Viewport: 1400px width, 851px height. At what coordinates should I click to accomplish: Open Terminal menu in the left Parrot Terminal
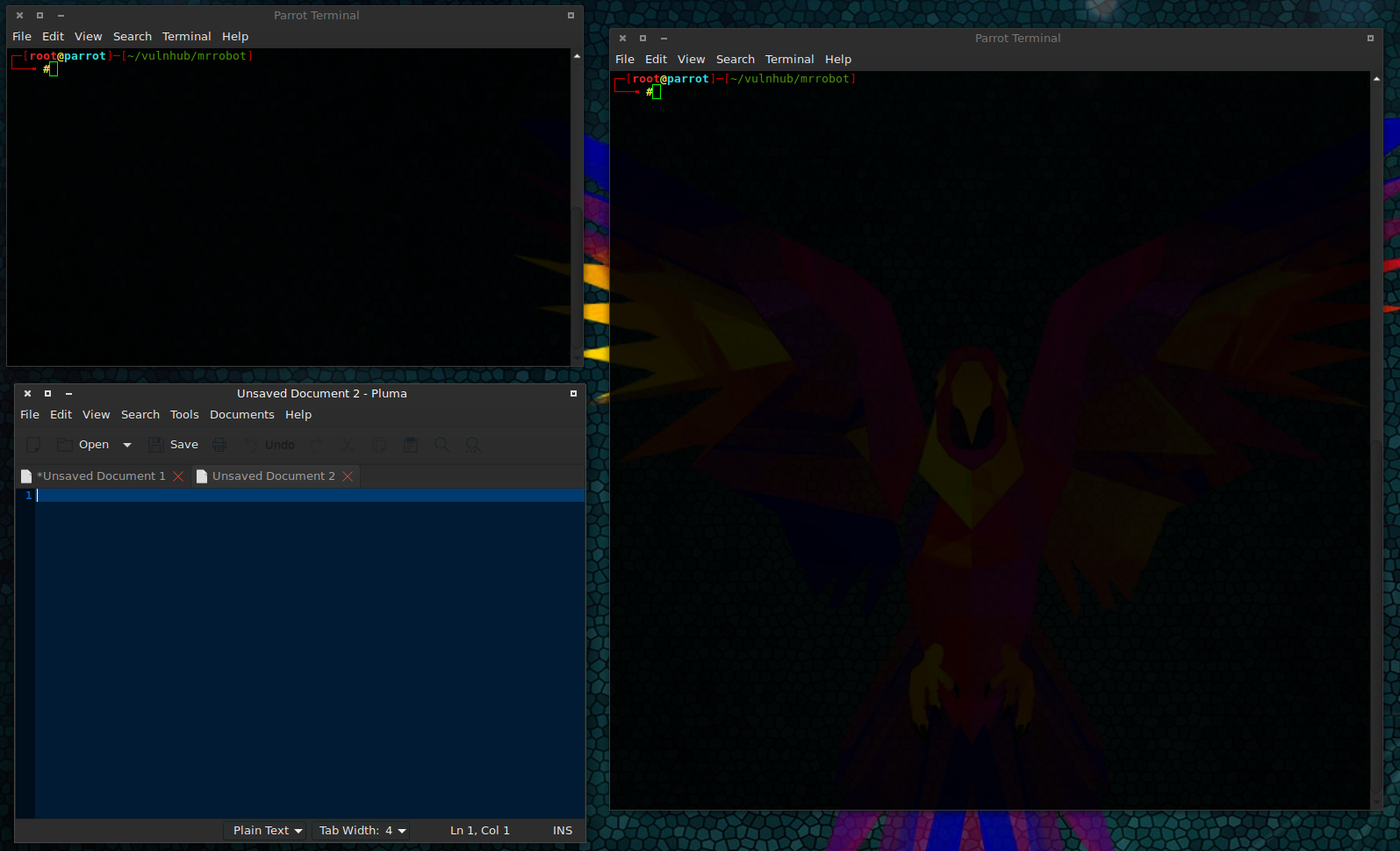pos(186,37)
